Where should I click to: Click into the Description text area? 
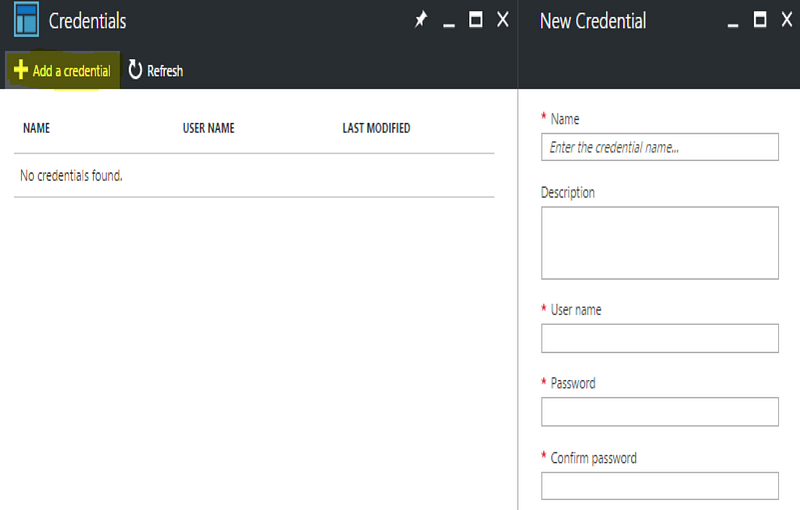pyautogui.click(x=660, y=243)
